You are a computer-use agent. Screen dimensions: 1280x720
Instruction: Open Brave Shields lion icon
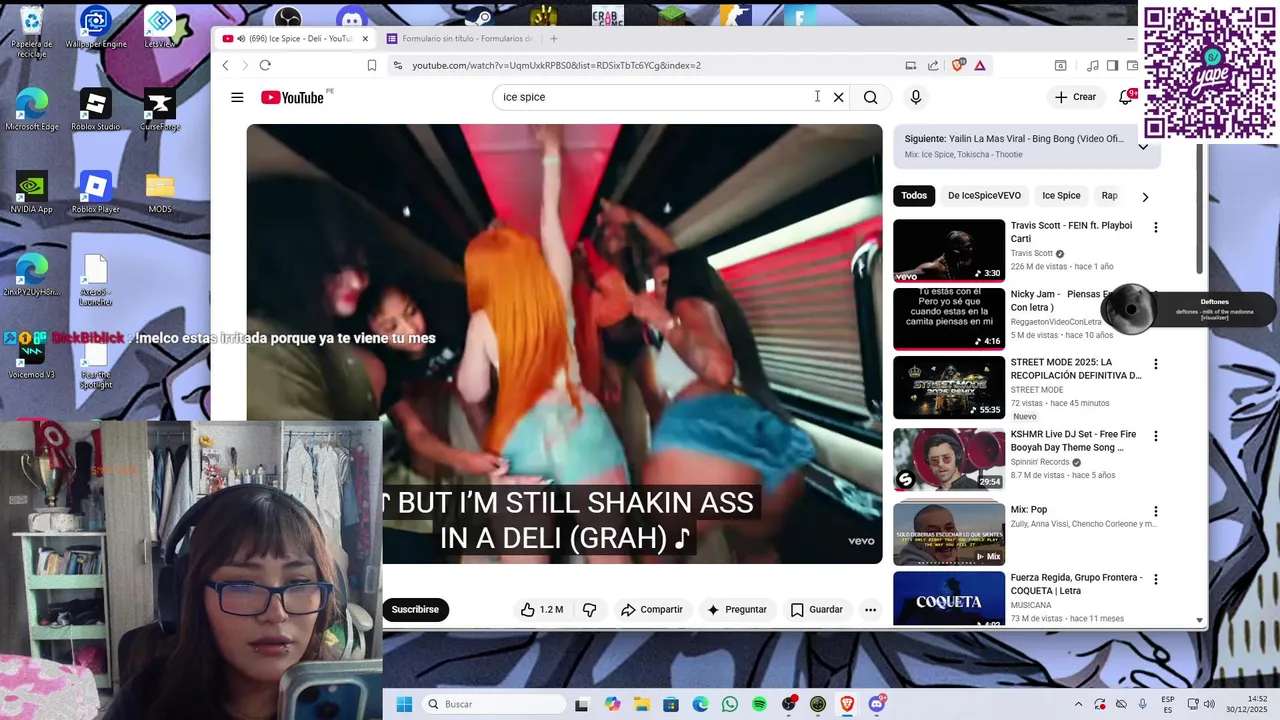click(958, 65)
